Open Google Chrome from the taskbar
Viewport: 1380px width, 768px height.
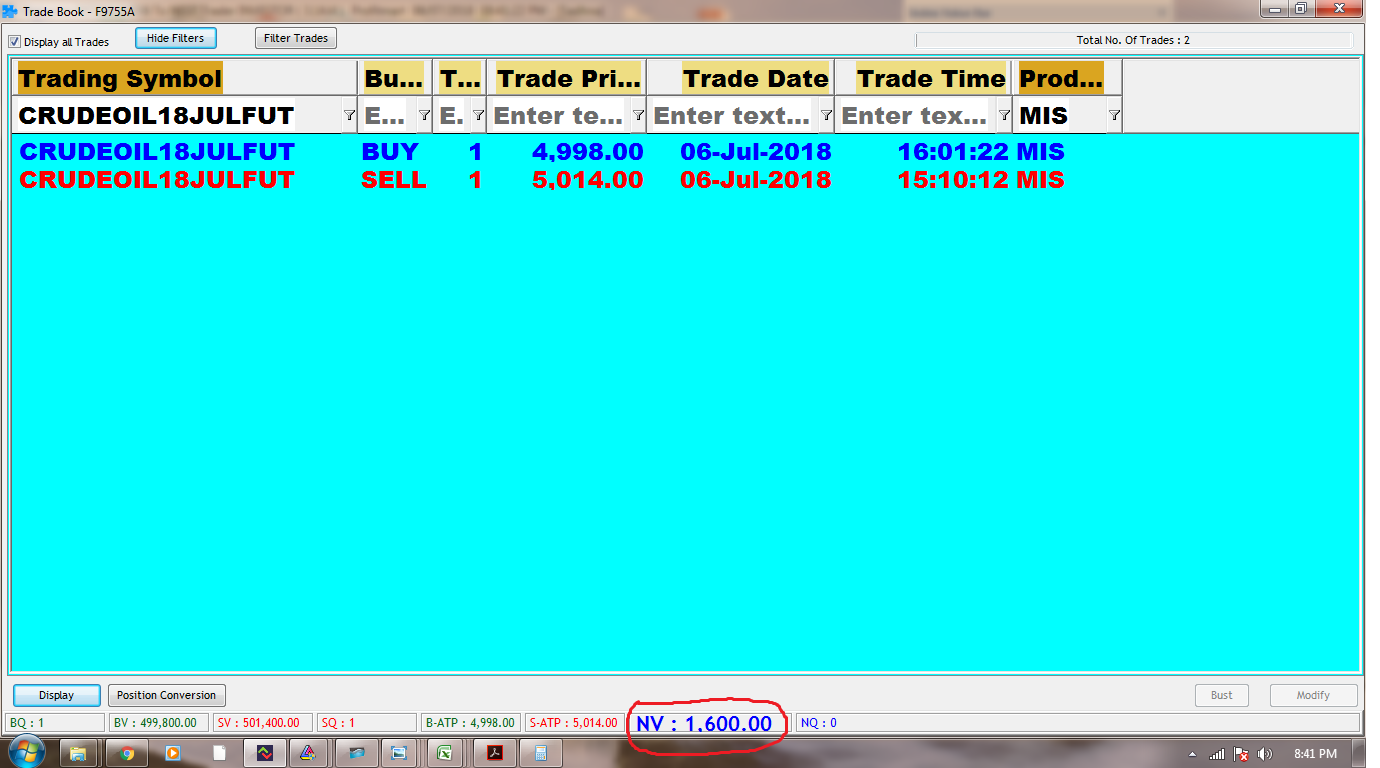pos(127,753)
